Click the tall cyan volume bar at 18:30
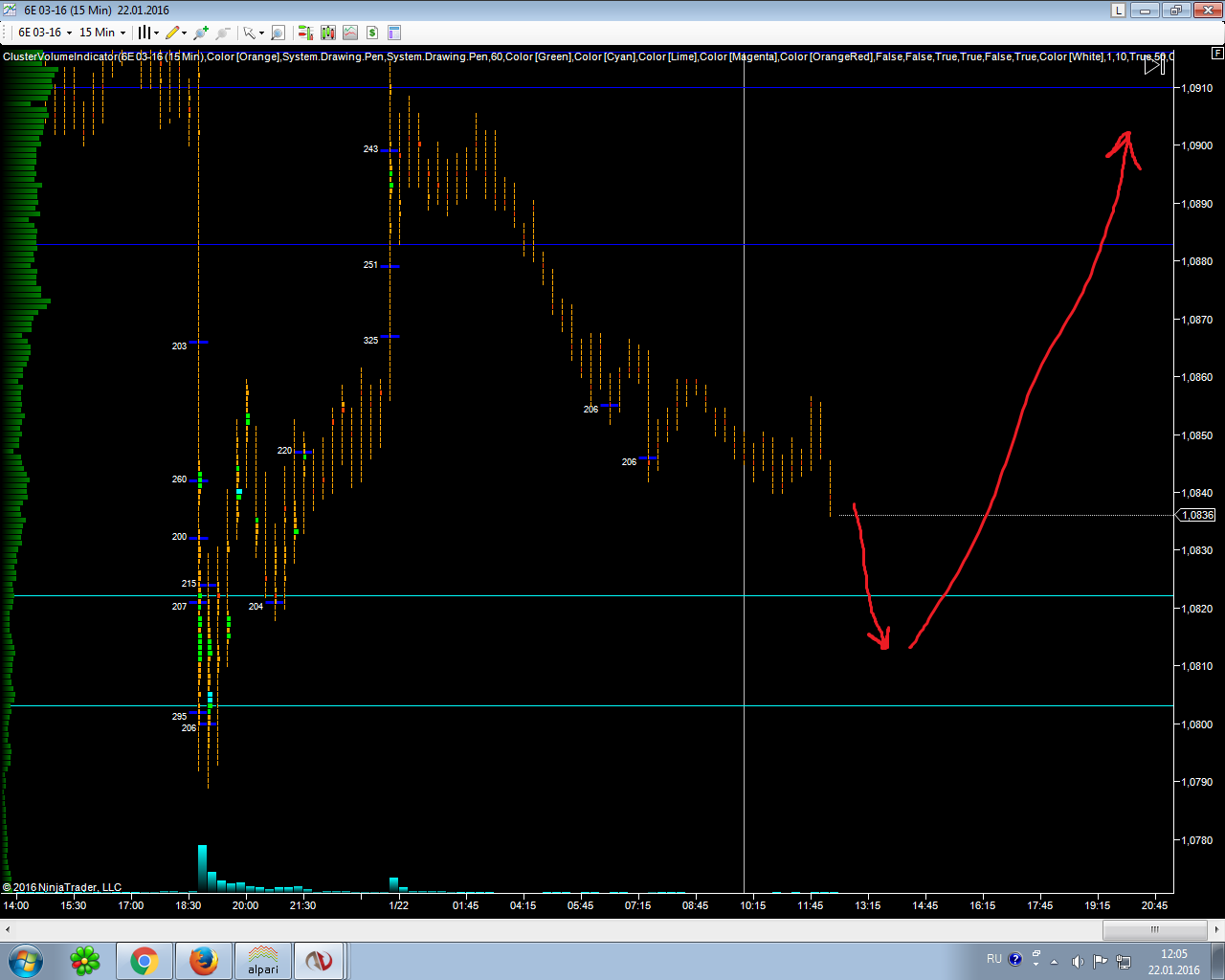The width and height of the screenshot is (1225, 980). pyautogui.click(x=202, y=868)
